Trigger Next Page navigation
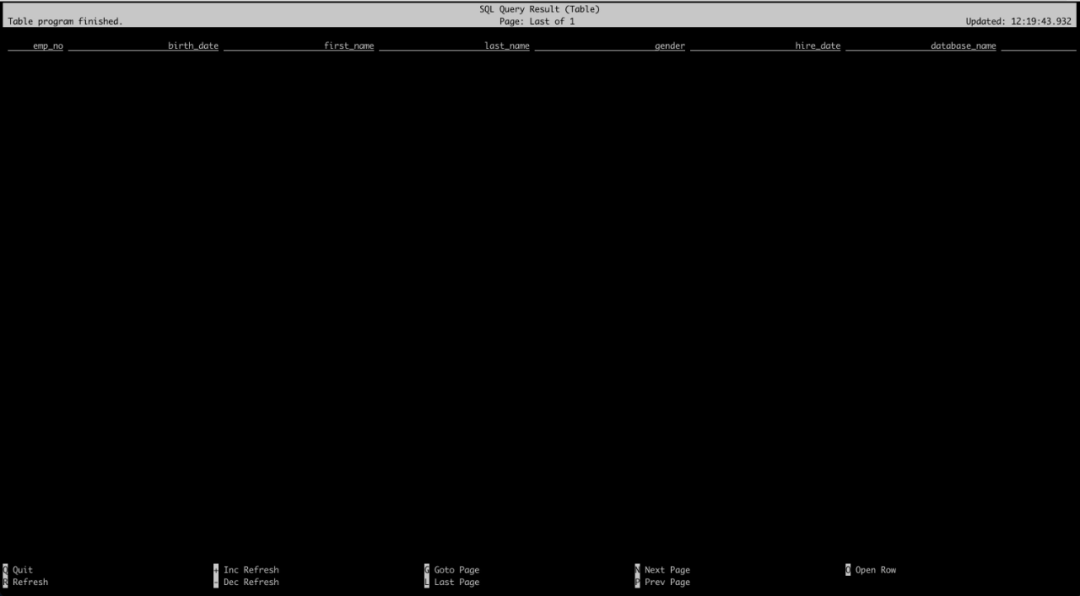This screenshot has width=1080, height=596. (668, 569)
